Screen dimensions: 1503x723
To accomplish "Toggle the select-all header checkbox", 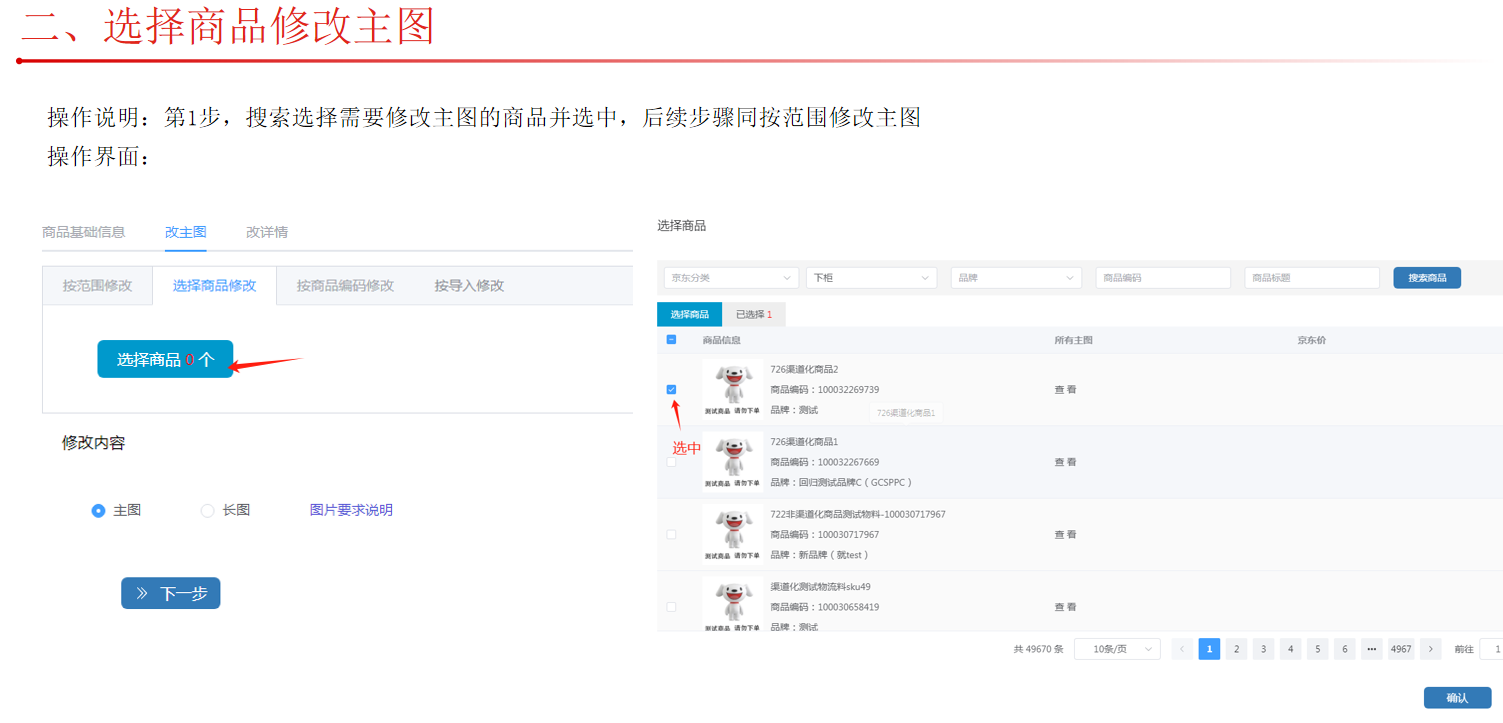I will pos(671,340).
